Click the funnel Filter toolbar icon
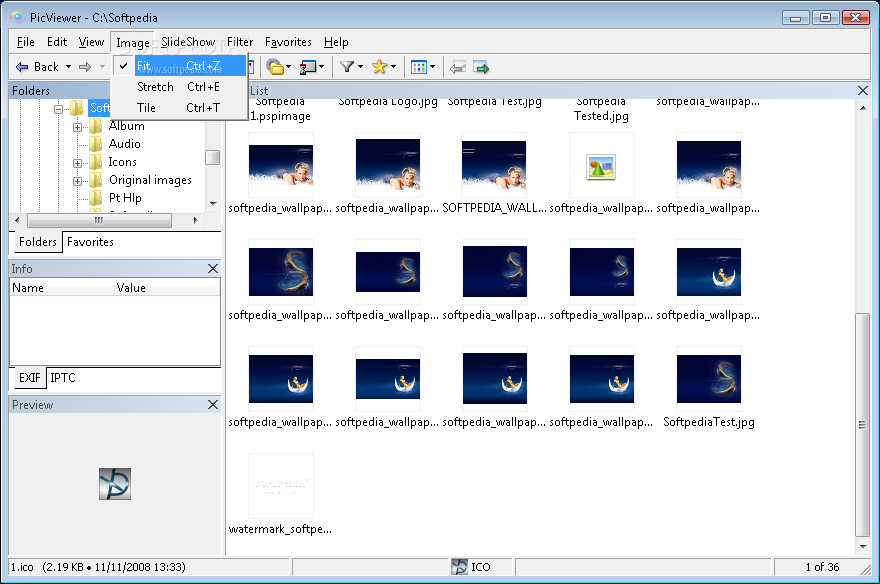This screenshot has height=584, width=880. click(347, 67)
